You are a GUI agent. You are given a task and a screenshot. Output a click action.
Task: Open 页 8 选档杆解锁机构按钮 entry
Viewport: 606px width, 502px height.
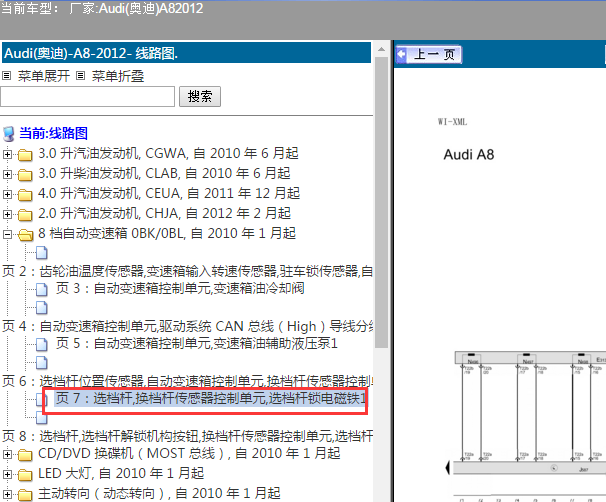pyautogui.click(x=187, y=436)
